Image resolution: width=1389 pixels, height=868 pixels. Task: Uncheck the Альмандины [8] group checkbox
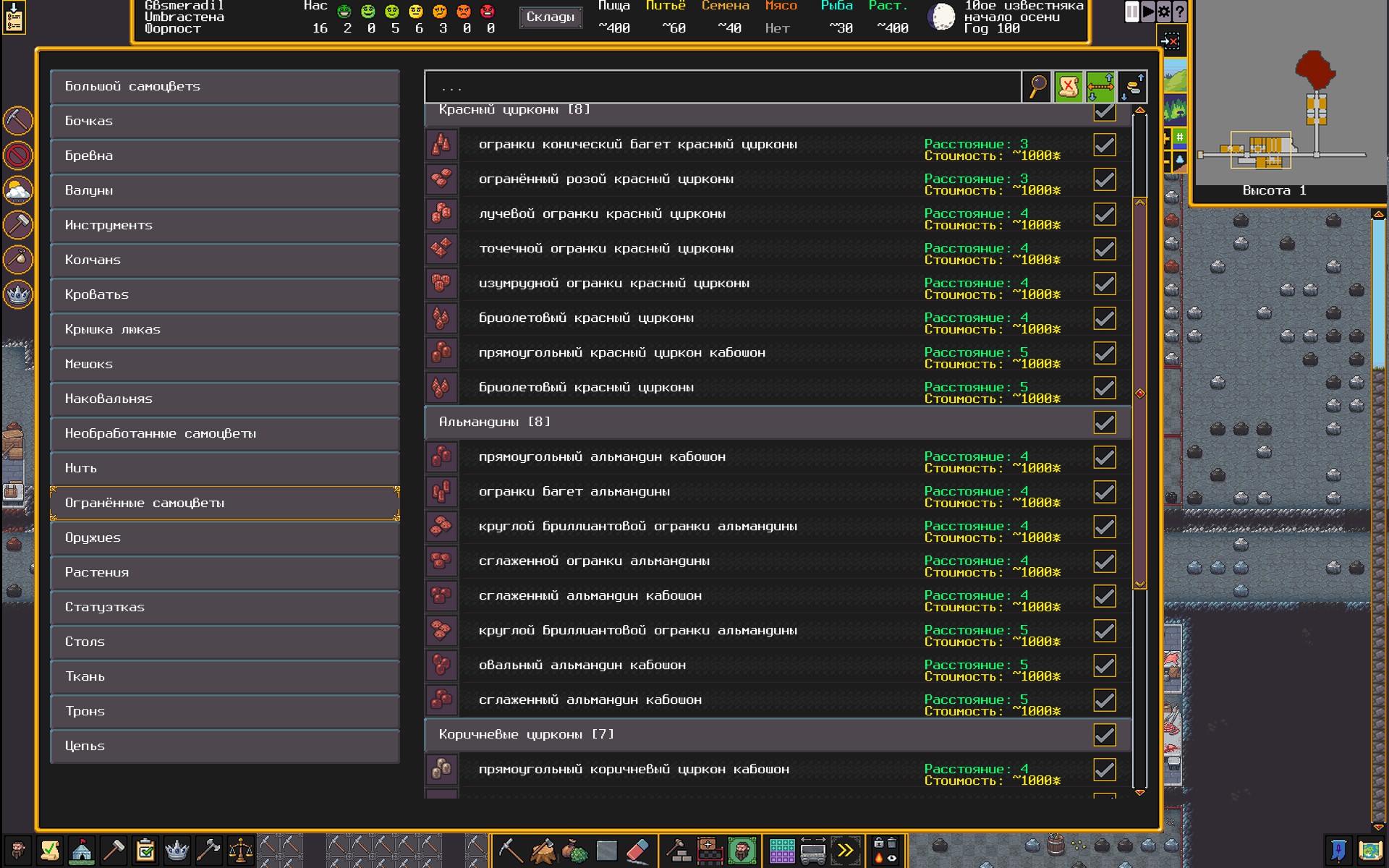(1104, 422)
